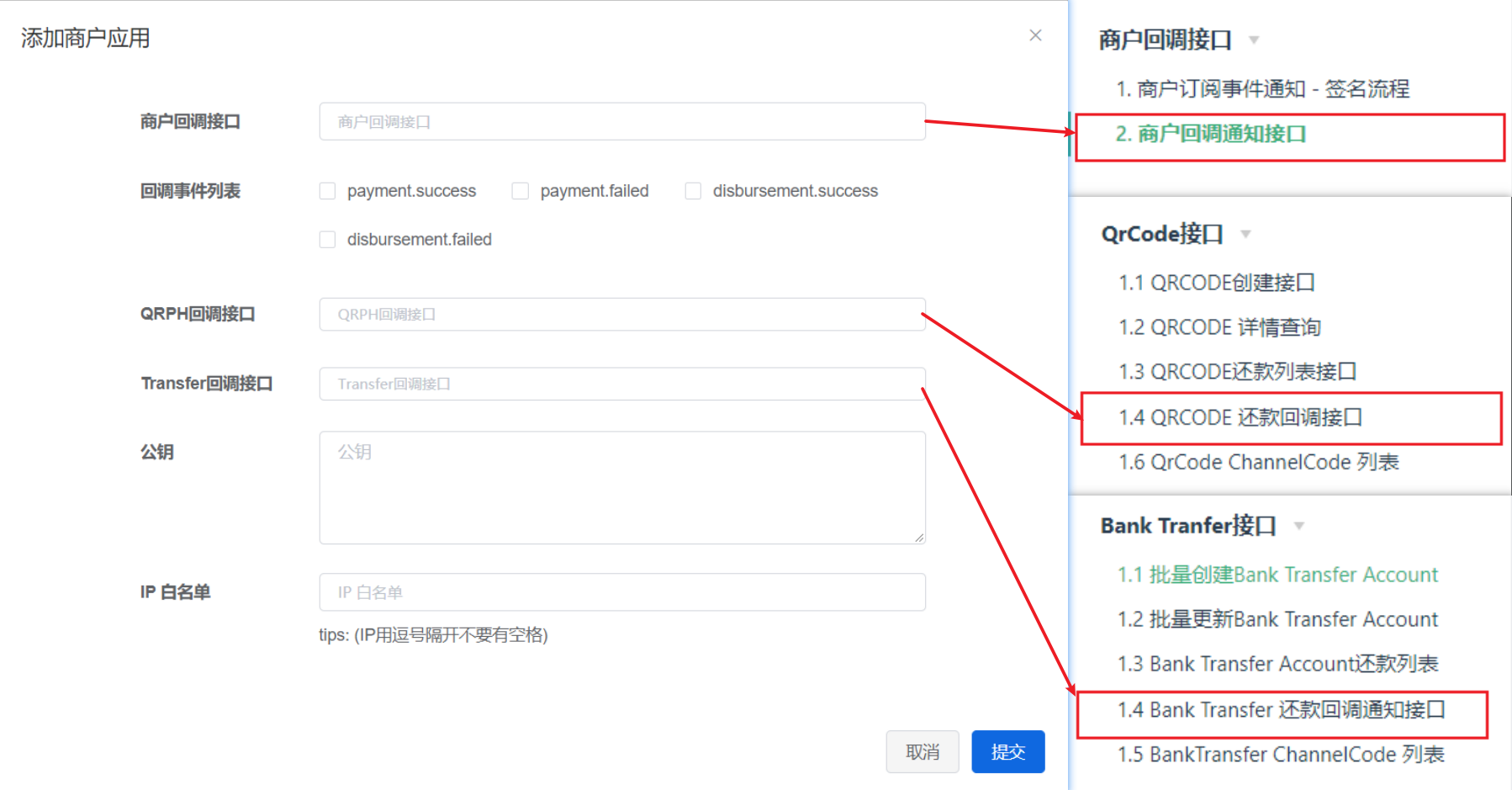
Task: Focus the IP 白名单 input
Action: point(622,592)
